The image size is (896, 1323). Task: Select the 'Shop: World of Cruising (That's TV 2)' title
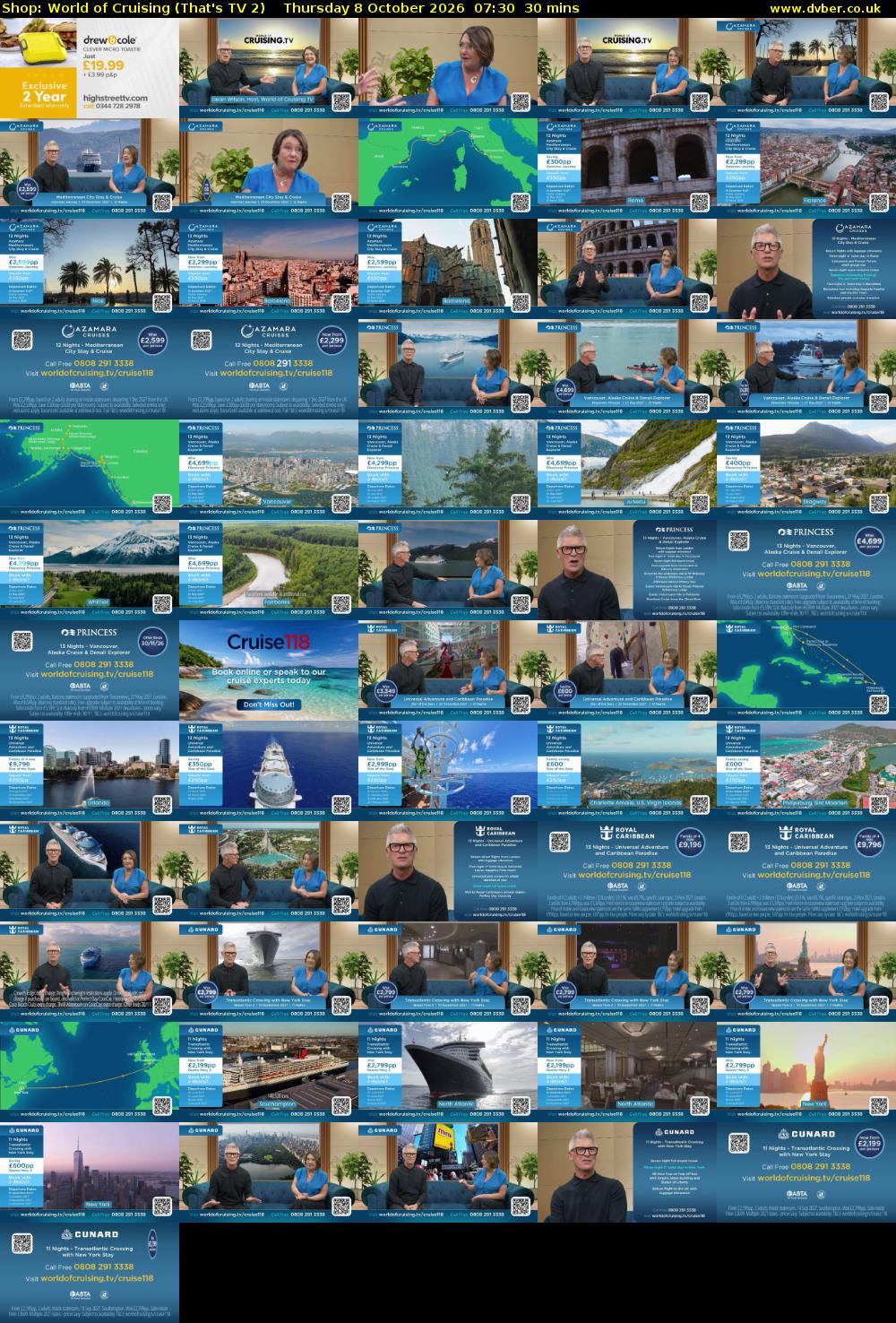(134, 8)
